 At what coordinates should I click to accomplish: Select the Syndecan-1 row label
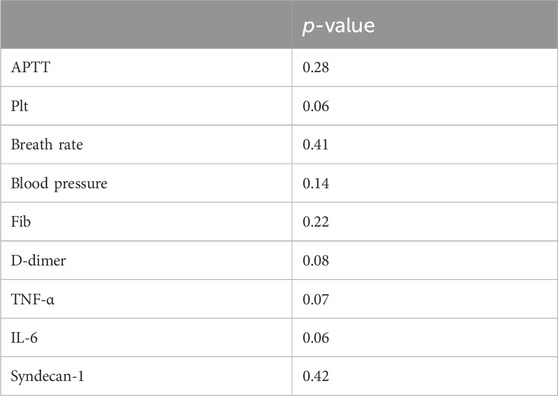coord(47,376)
